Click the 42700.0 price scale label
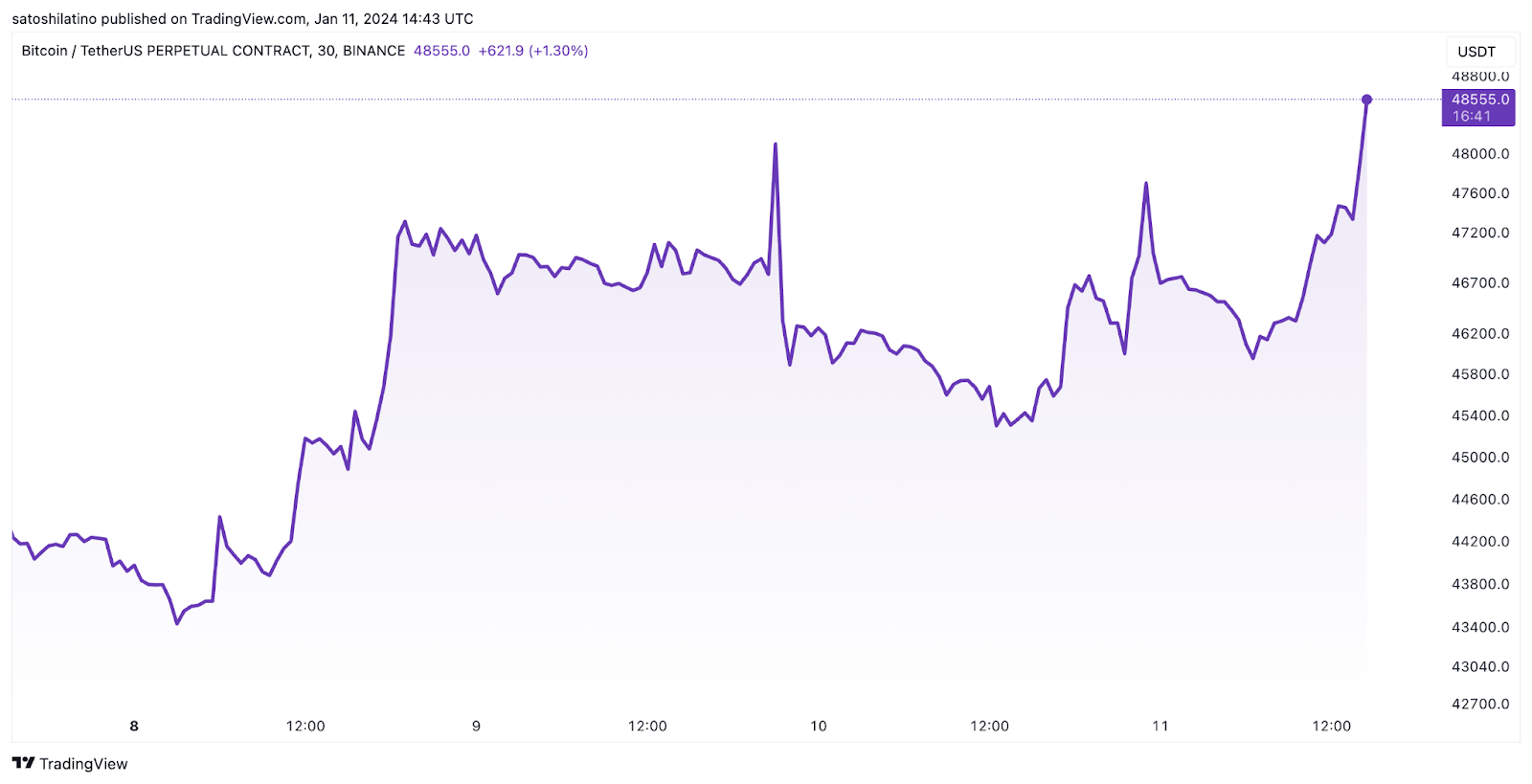The width and height of the screenshot is (1532, 784). tap(1480, 704)
